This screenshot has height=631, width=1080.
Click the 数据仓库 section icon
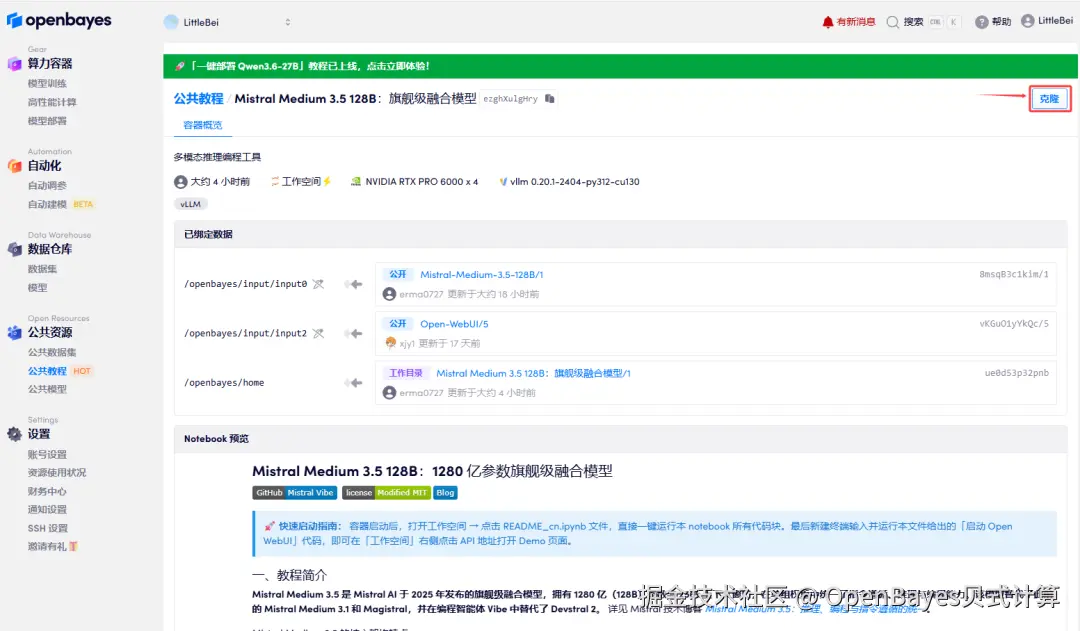(x=14, y=249)
